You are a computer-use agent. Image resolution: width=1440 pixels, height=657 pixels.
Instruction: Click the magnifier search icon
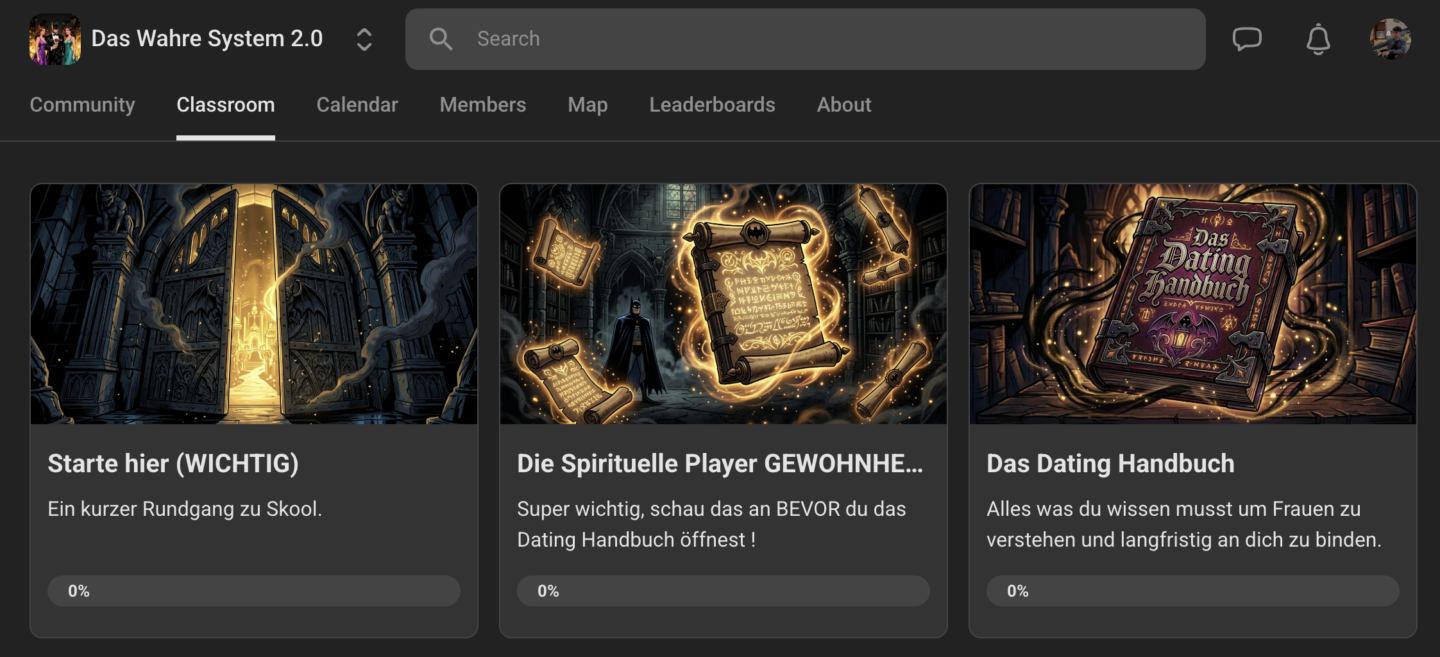click(x=440, y=39)
